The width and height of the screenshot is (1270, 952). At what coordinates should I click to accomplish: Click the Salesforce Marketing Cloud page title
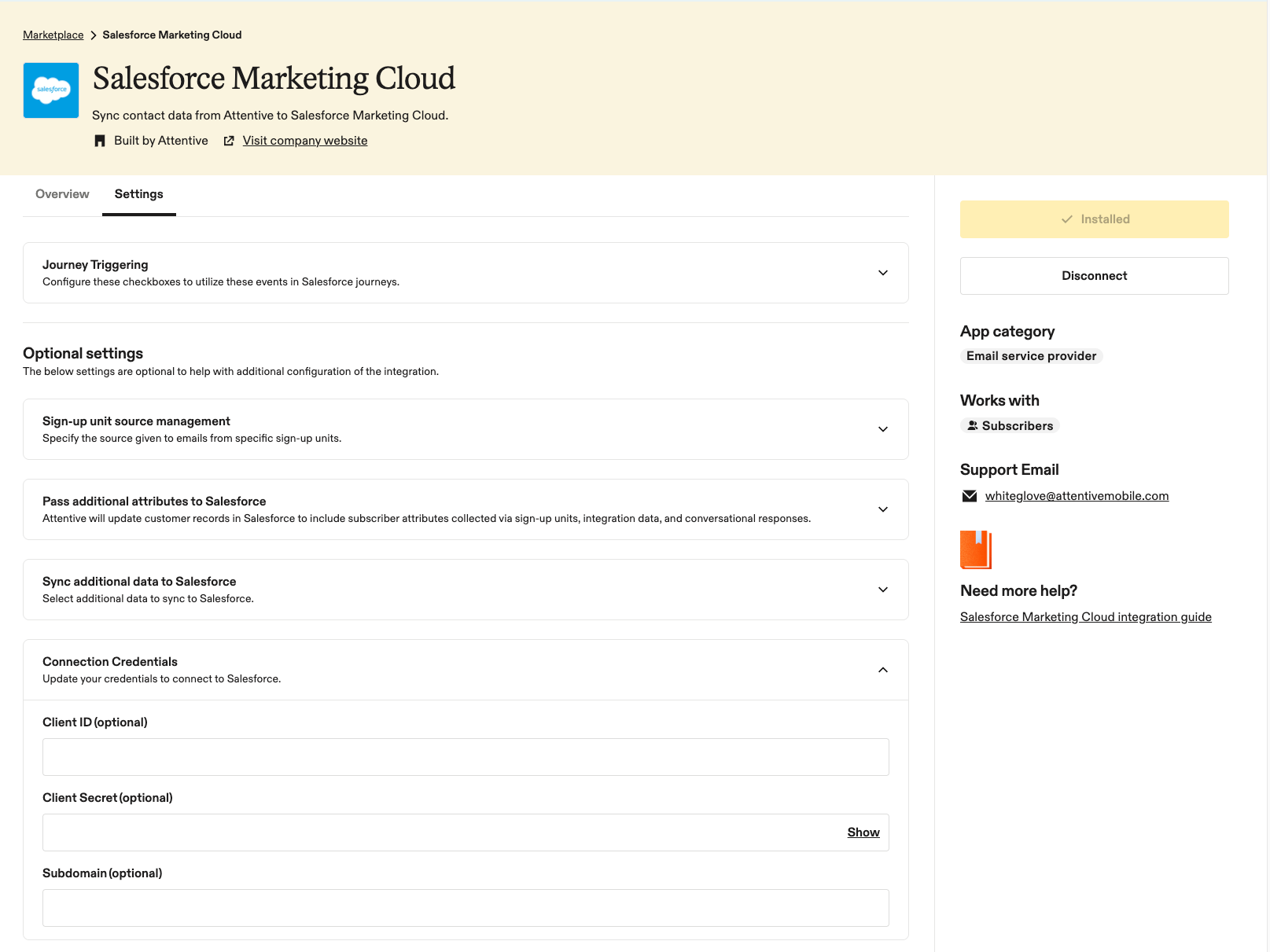coord(274,79)
